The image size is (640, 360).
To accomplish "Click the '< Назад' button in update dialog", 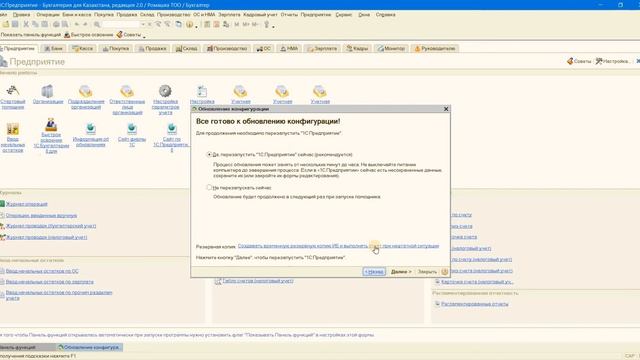I will (x=374, y=271).
